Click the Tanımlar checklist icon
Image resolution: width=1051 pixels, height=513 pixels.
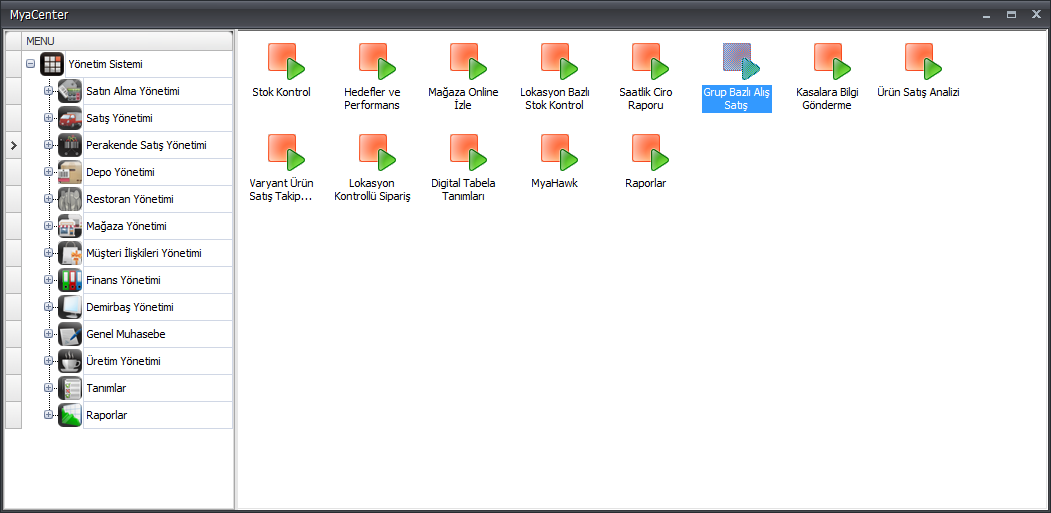coord(70,388)
